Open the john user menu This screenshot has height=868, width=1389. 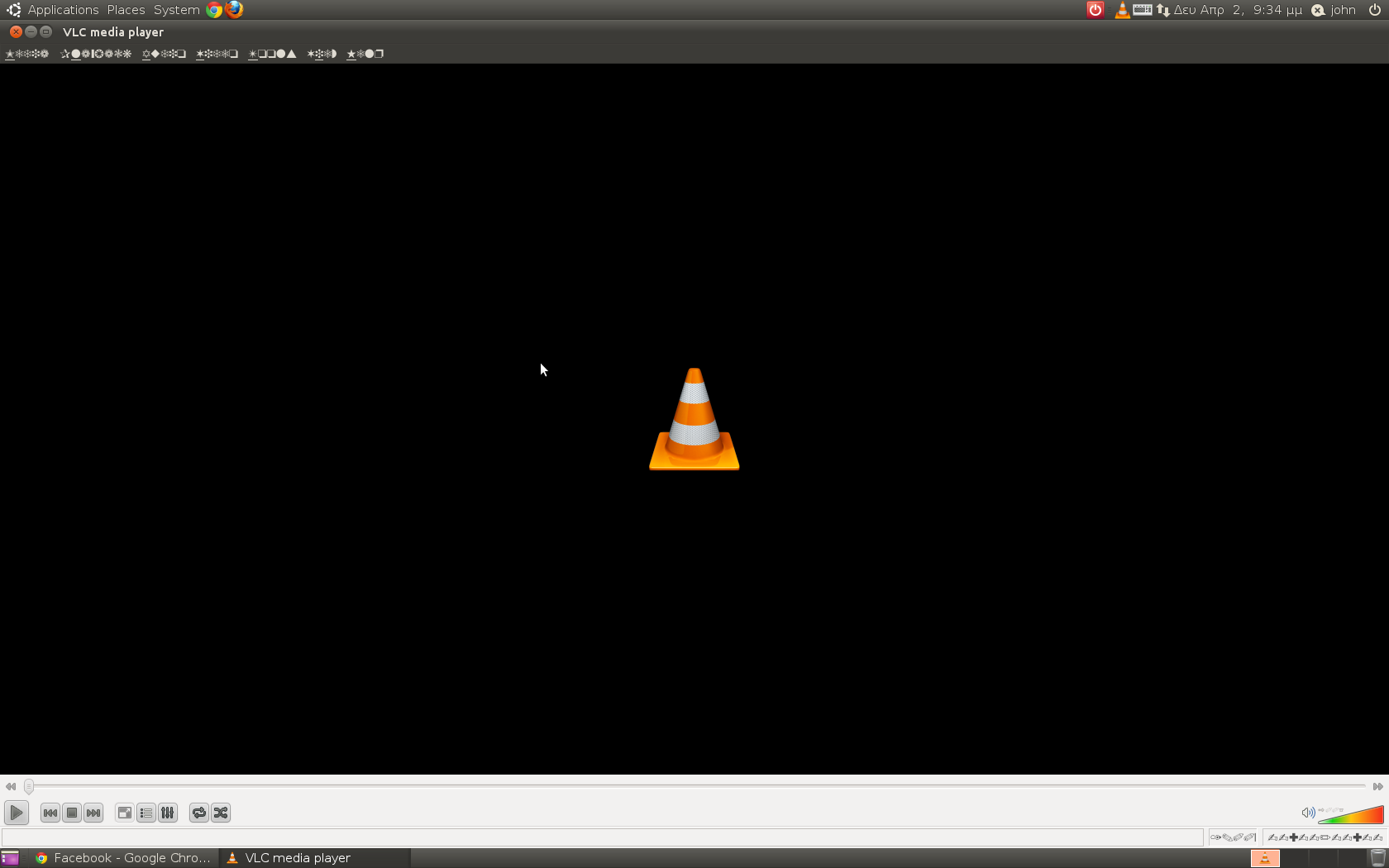[1343, 10]
